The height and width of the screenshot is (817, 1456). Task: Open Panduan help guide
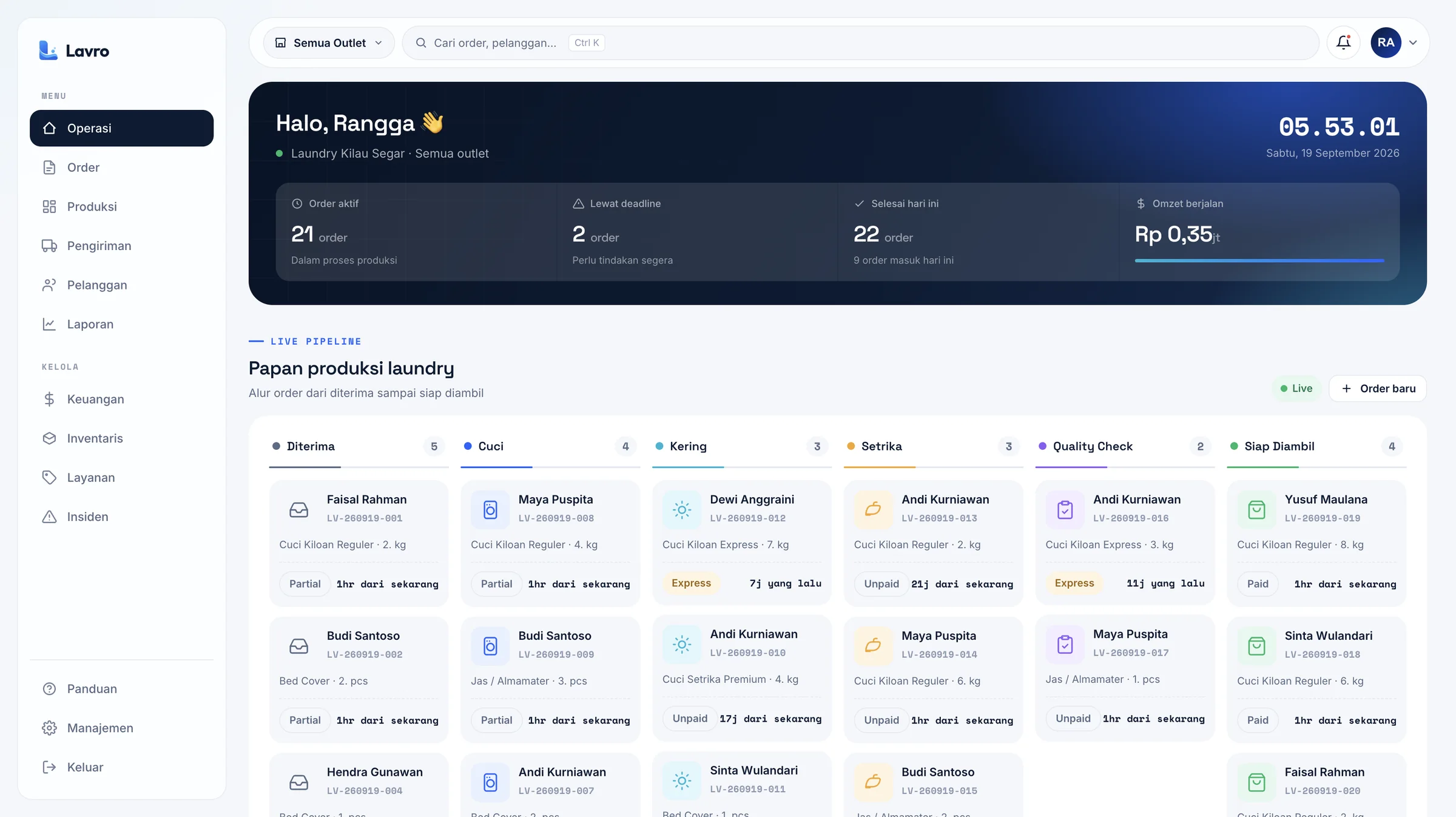(x=121, y=689)
